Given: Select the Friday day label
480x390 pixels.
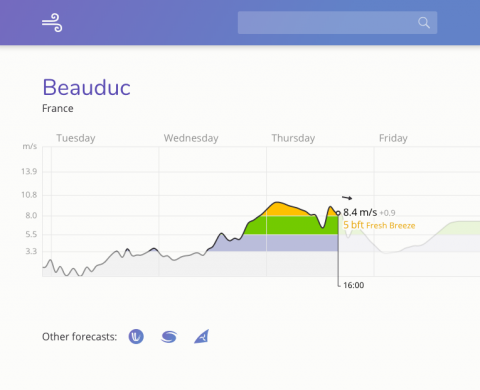Looking at the screenshot, I should coord(393,138).
